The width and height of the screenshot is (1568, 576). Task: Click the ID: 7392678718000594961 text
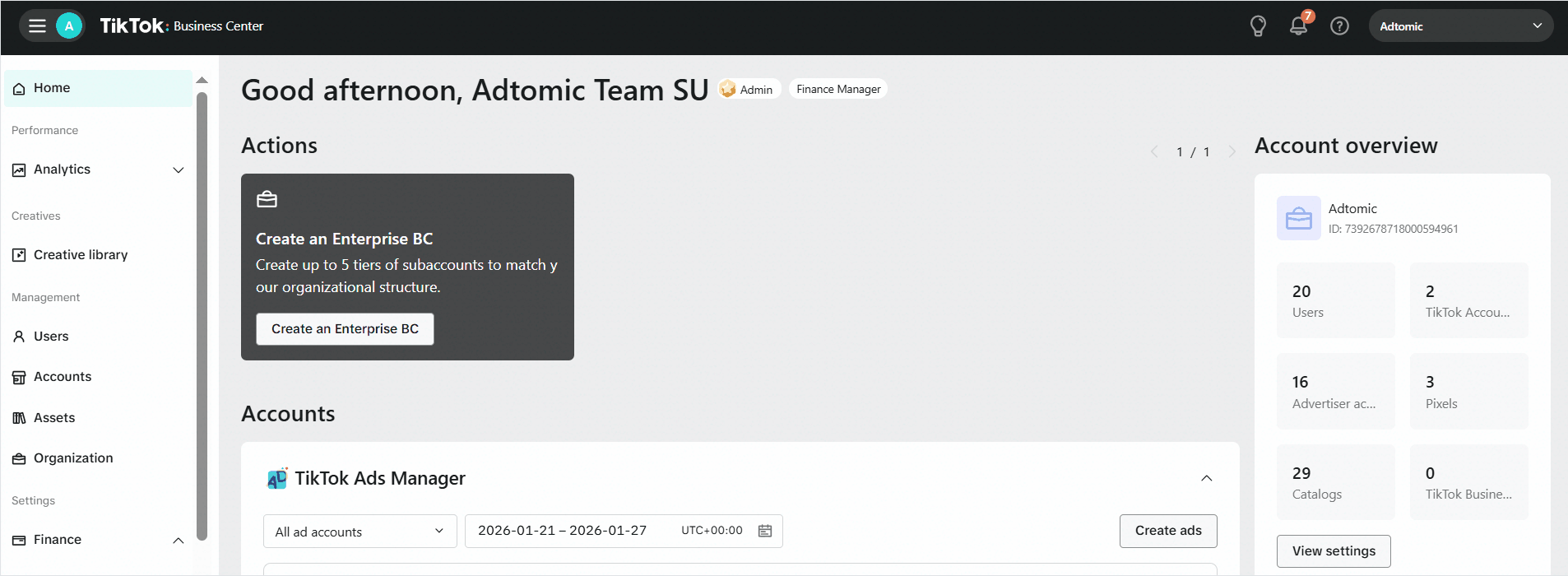(1394, 230)
